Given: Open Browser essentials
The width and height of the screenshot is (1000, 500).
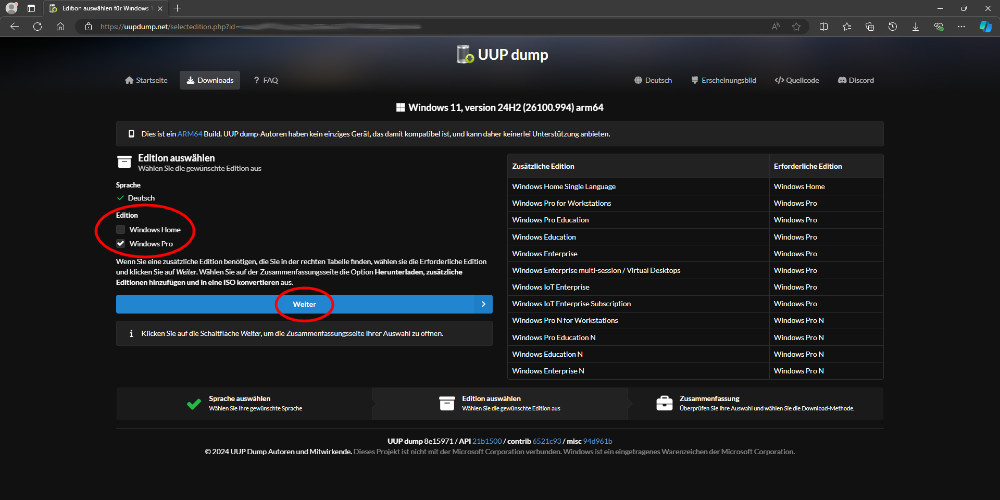Looking at the screenshot, I should pyautogui.click(x=938, y=27).
